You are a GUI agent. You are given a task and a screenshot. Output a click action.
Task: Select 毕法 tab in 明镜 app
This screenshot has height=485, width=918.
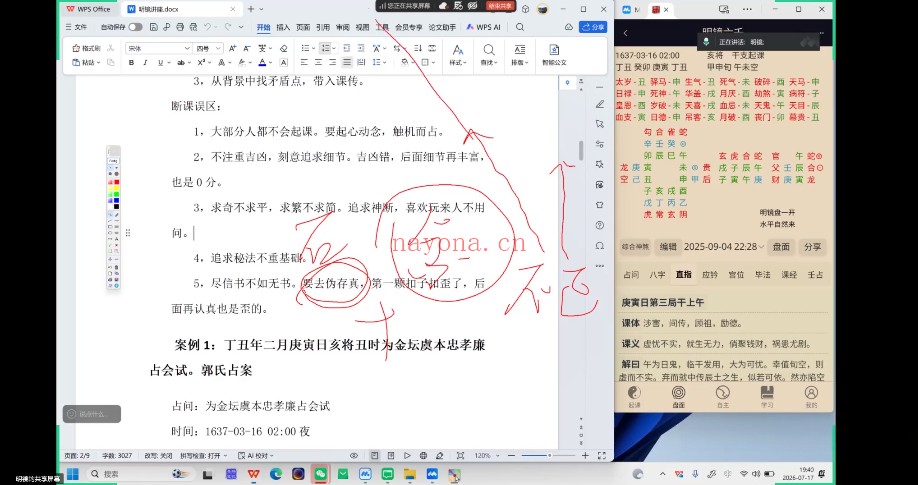point(762,274)
